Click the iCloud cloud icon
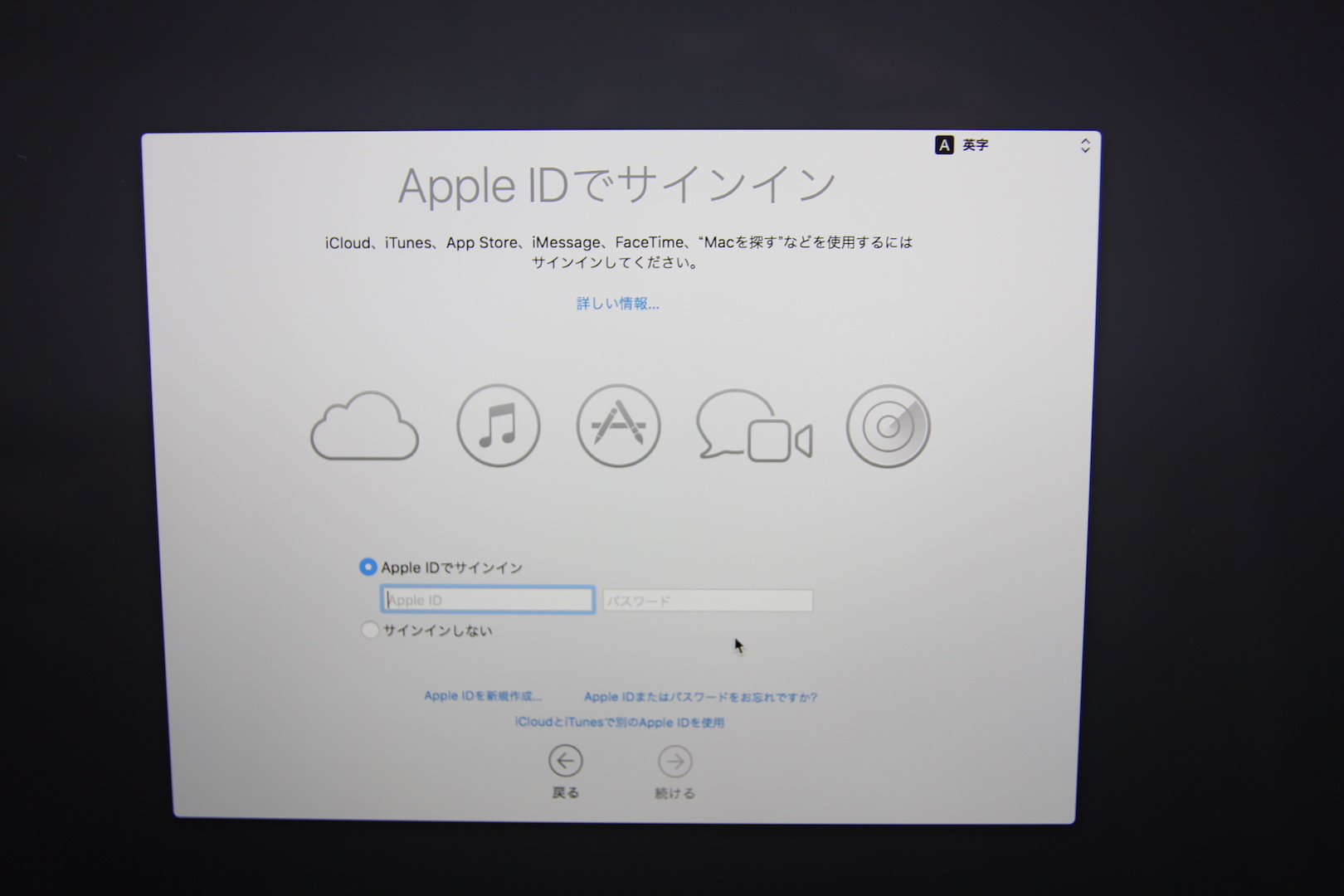This screenshot has height=896, width=1344. [x=364, y=426]
